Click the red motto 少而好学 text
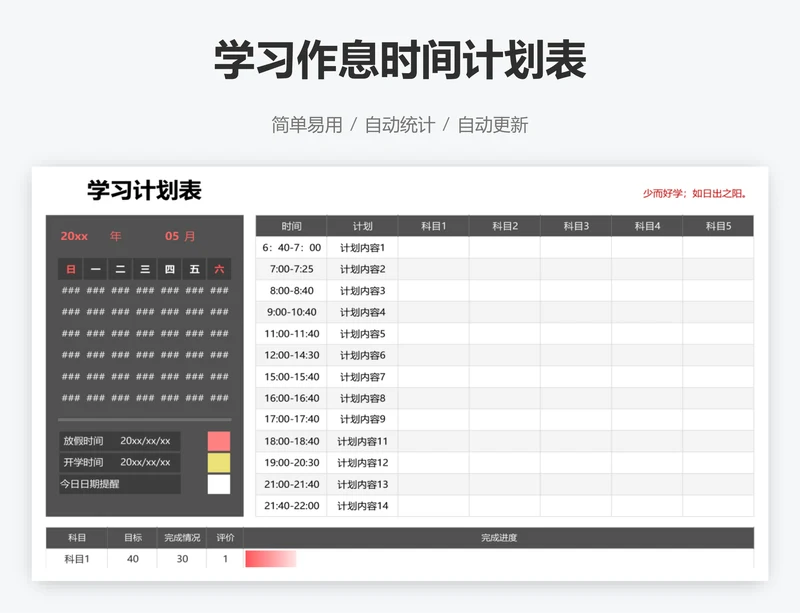800x613 pixels. pyautogui.click(x=695, y=193)
